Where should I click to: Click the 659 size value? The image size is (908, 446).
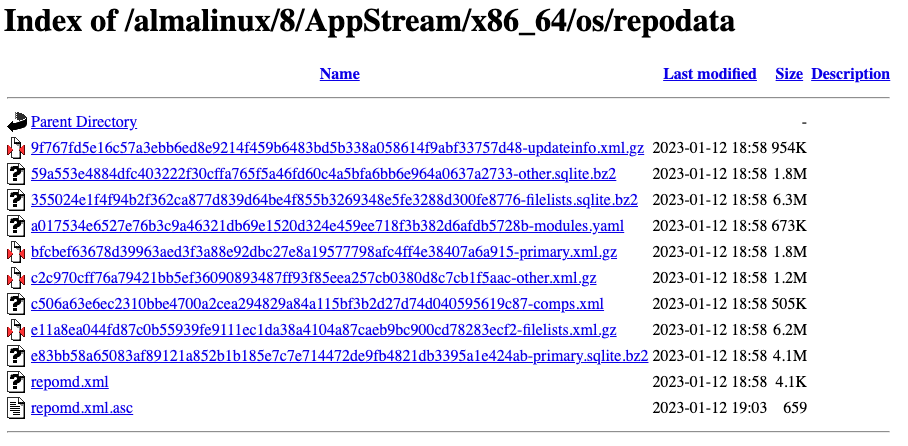[795, 408]
